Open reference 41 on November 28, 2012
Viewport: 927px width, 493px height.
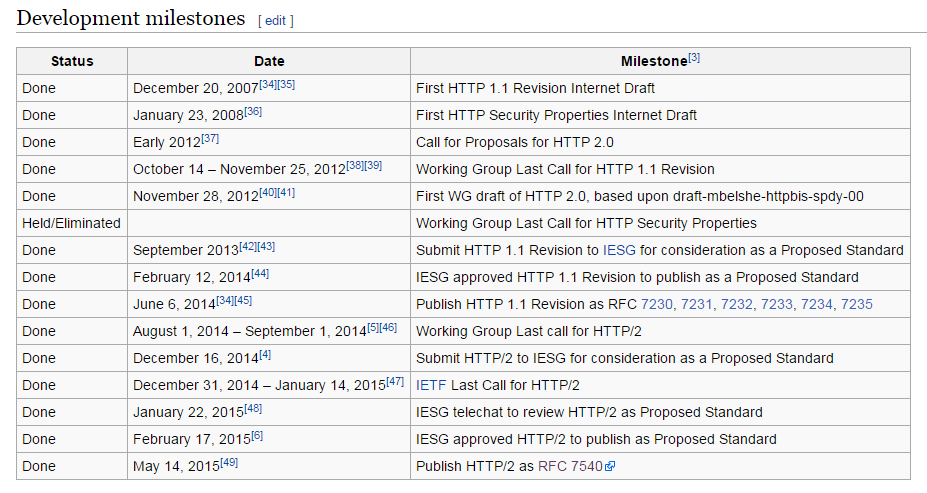pos(286,193)
